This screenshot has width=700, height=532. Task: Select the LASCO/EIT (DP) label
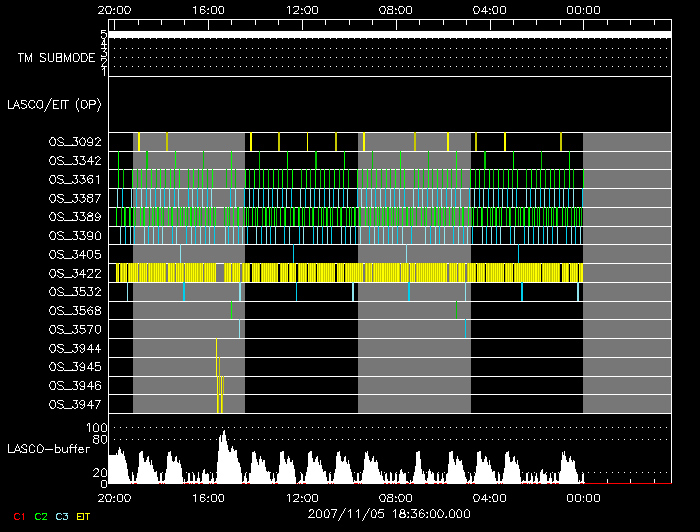click(x=56, y=104)
